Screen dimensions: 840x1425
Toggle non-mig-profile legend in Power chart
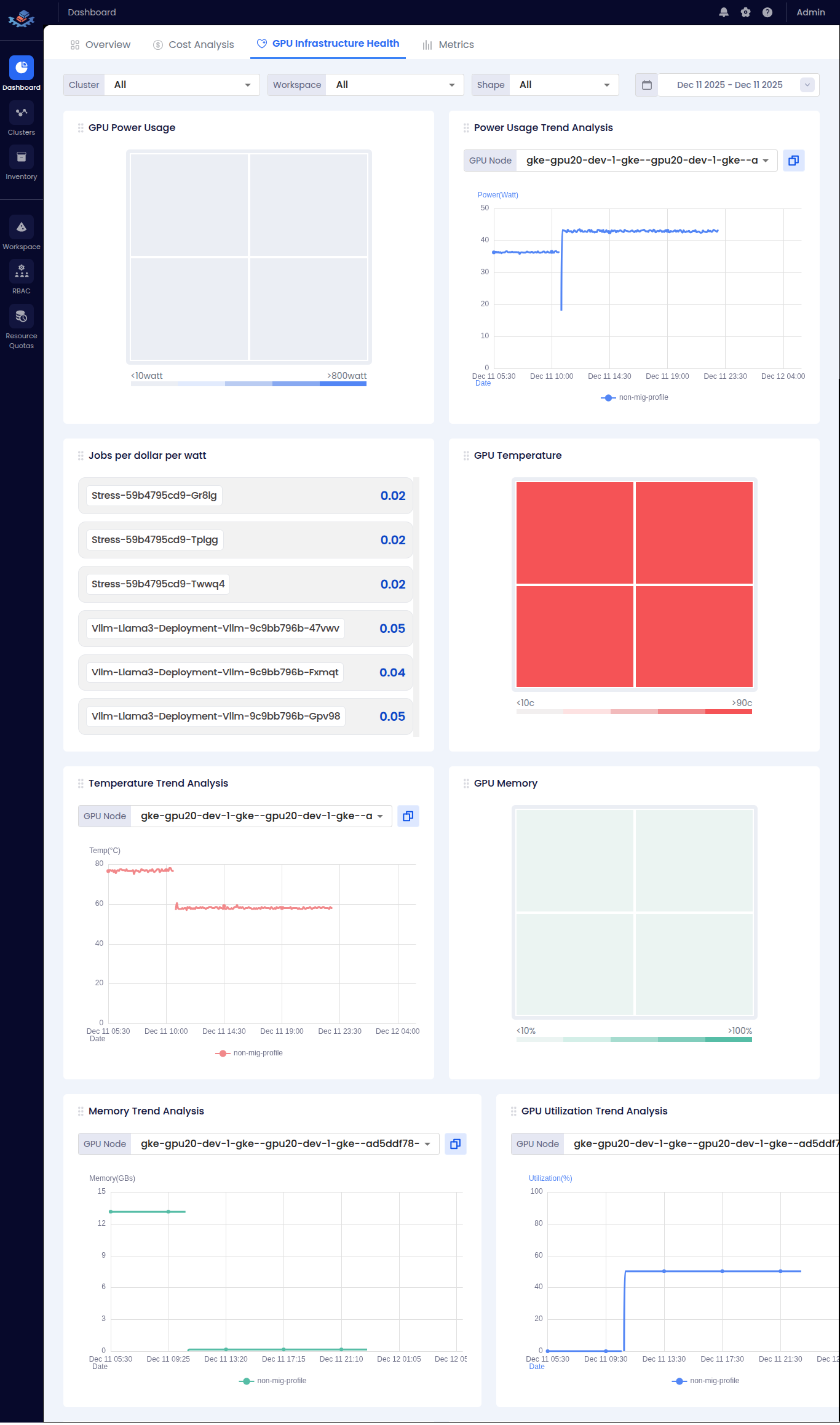(x=635, y=397)
